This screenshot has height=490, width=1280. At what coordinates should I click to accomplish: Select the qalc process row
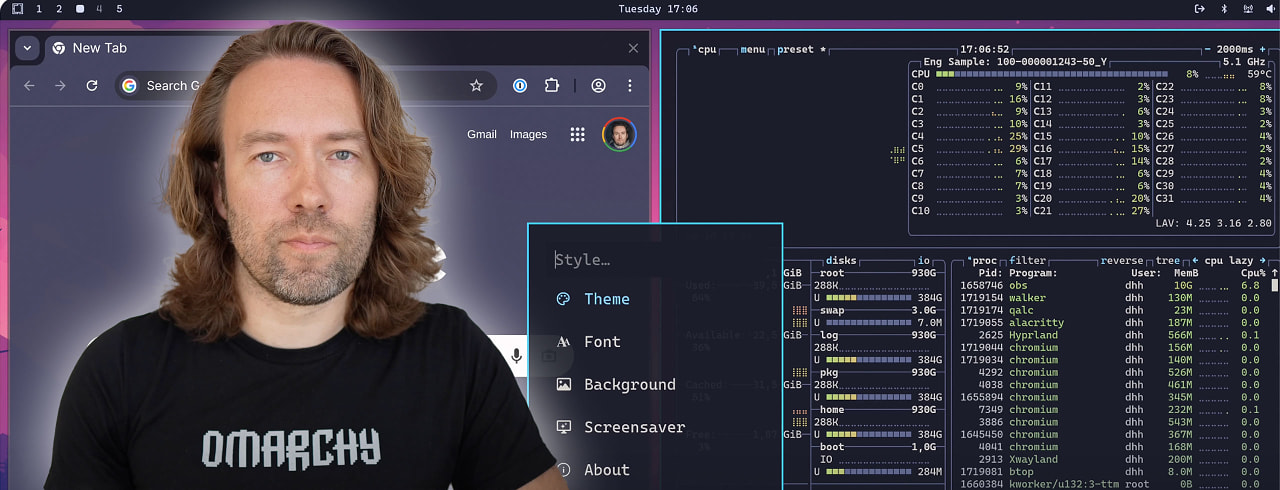click(x=1112, y=310)
